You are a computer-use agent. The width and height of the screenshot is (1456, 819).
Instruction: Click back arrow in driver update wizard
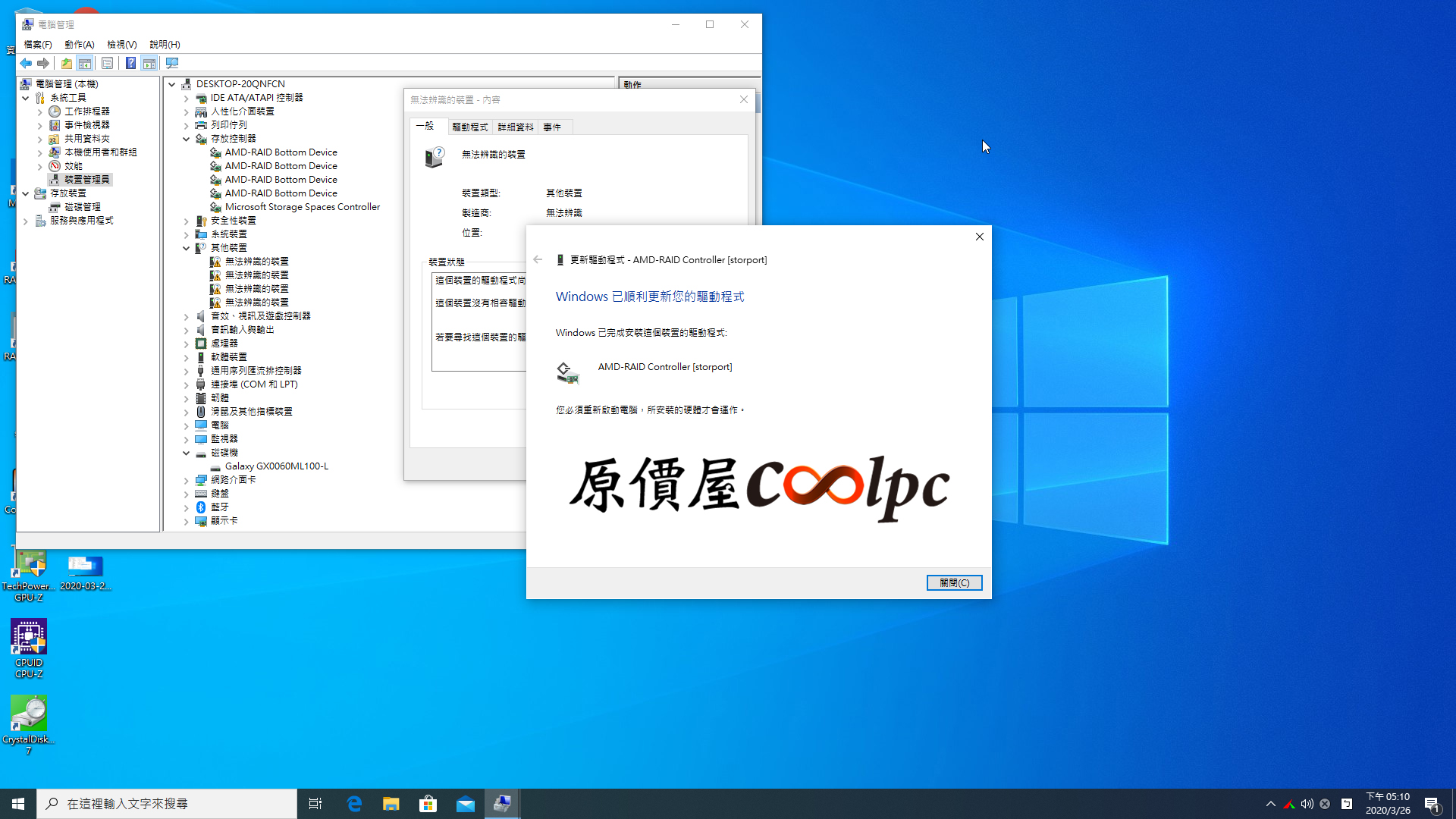click(x=538, y=259)
